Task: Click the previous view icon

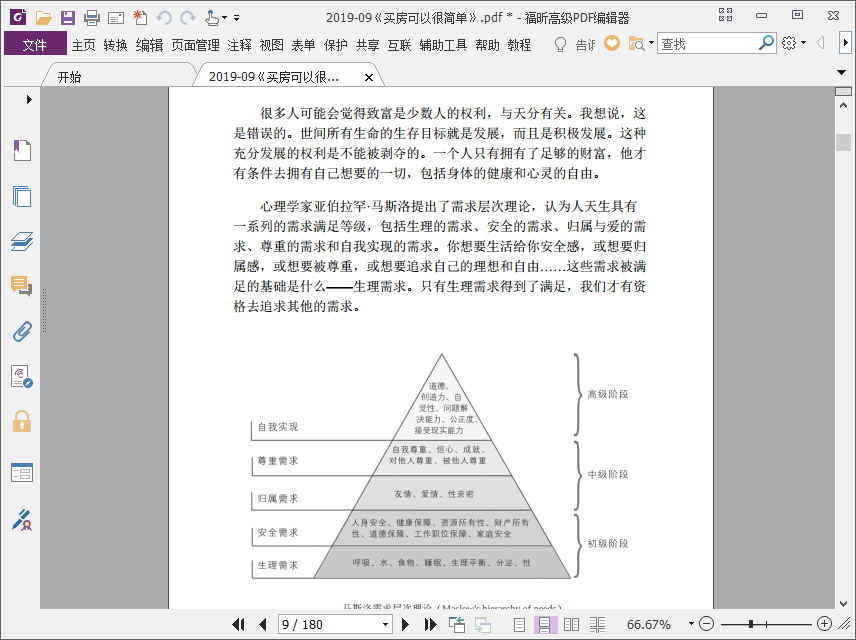Action: click(456, 624)
